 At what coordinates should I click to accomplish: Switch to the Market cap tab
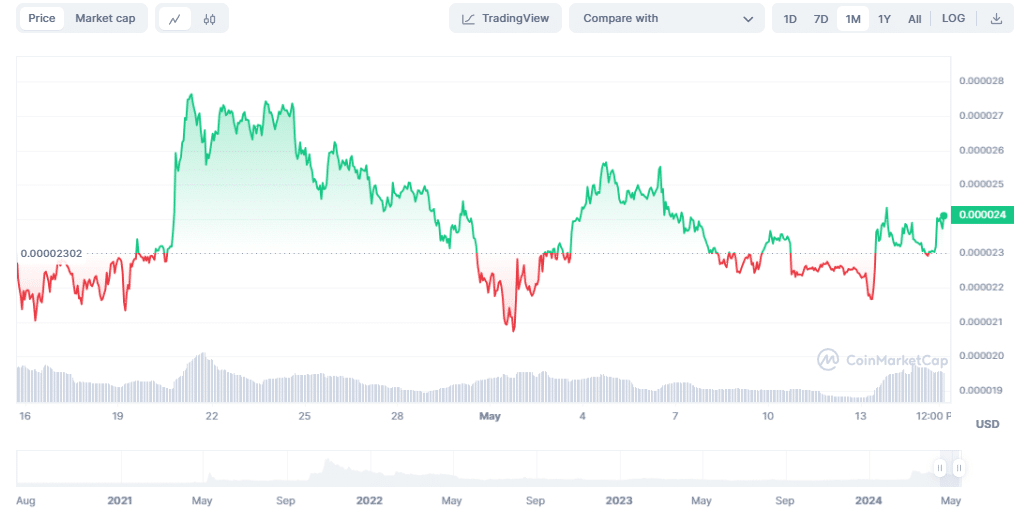point(105,18)
